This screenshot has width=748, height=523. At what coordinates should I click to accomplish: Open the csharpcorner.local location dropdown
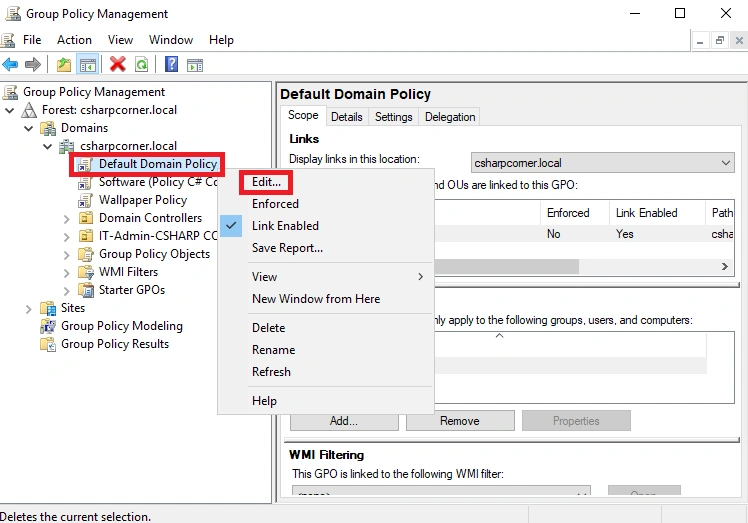603,163
